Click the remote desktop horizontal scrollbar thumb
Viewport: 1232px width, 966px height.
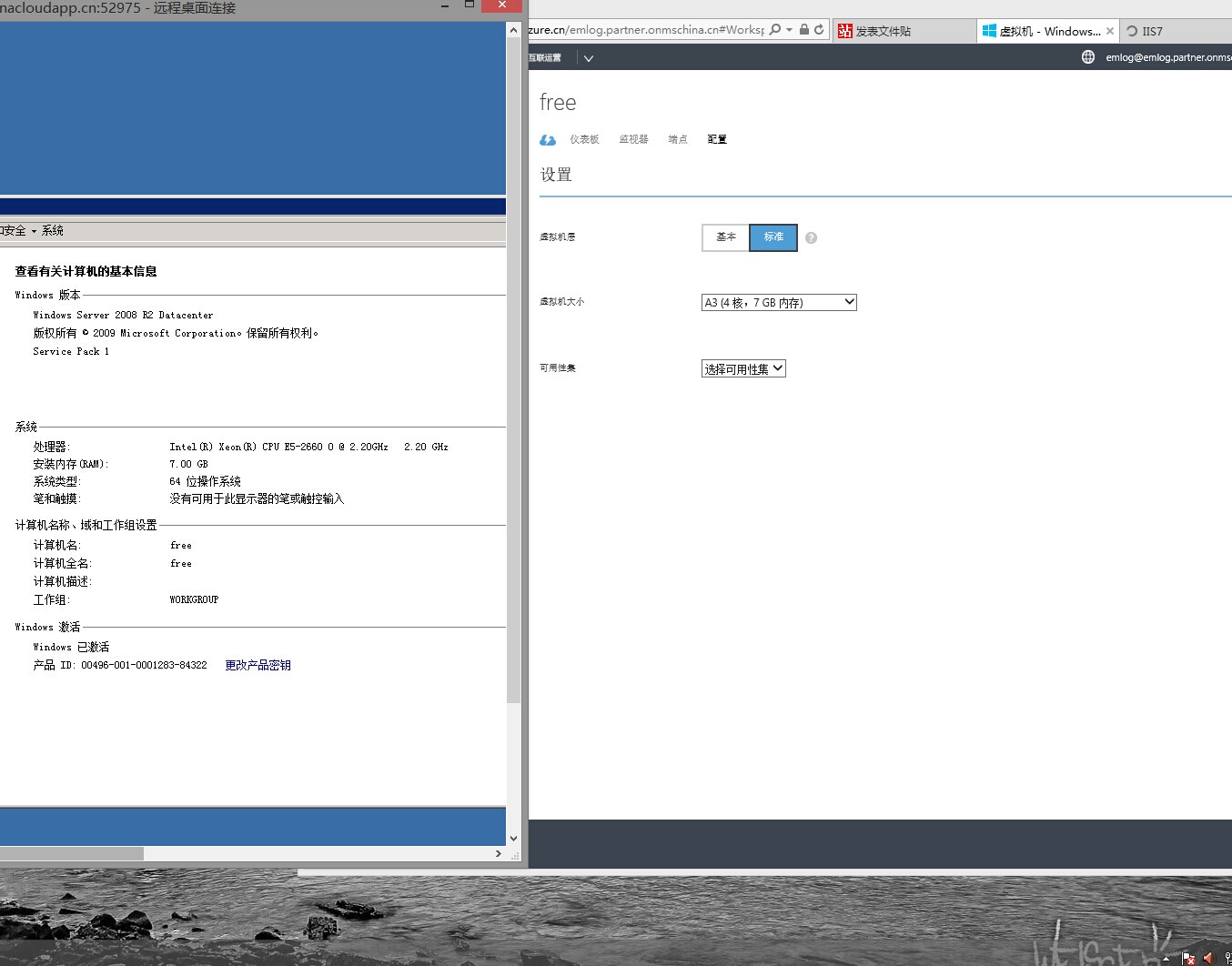71,853
